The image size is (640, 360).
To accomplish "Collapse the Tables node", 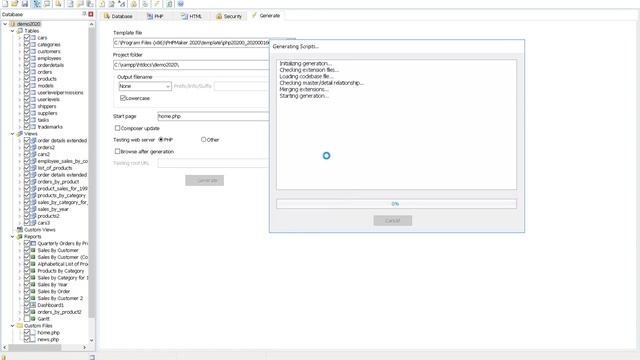I will click(x=12, y=31).
